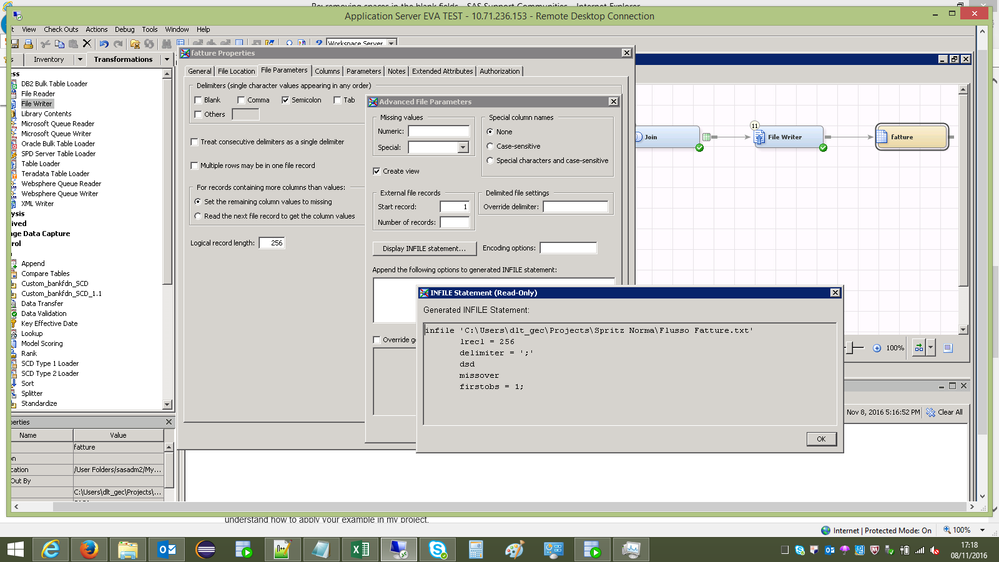
Task: Open Excel from the taskbar
Action: coord(360,549)
